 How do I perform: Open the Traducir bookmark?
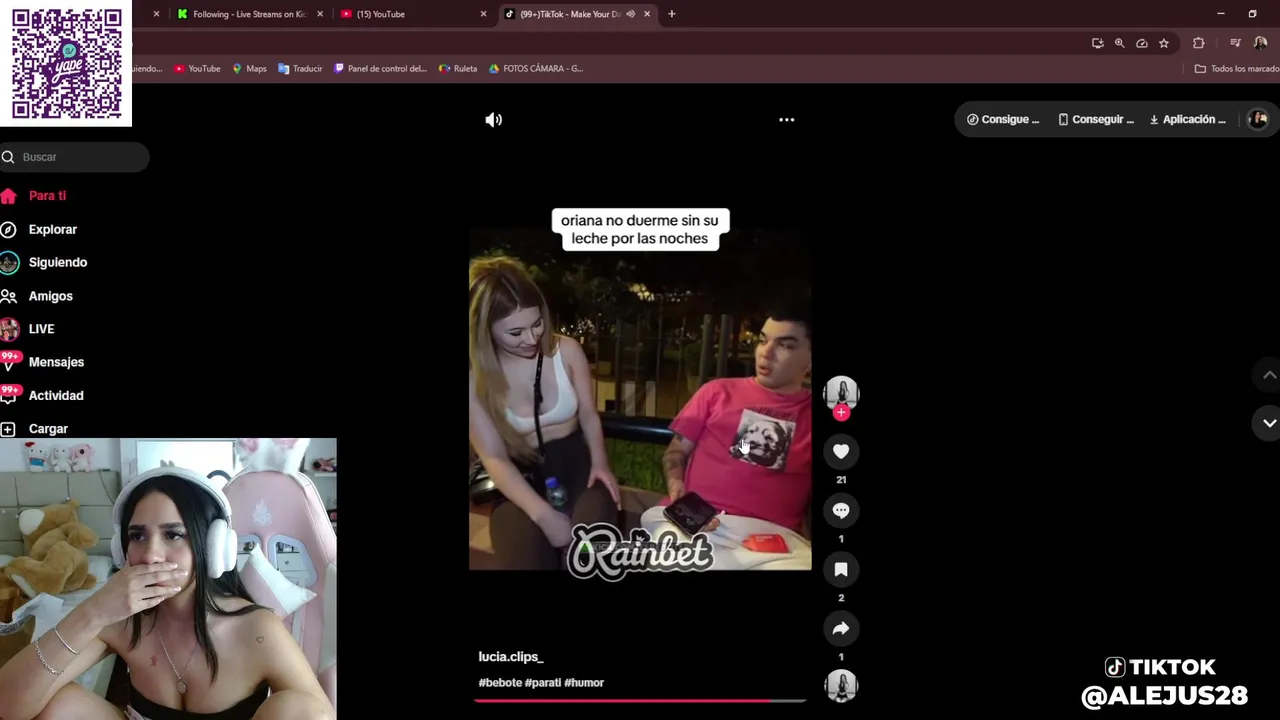click(x=300, y=69)
